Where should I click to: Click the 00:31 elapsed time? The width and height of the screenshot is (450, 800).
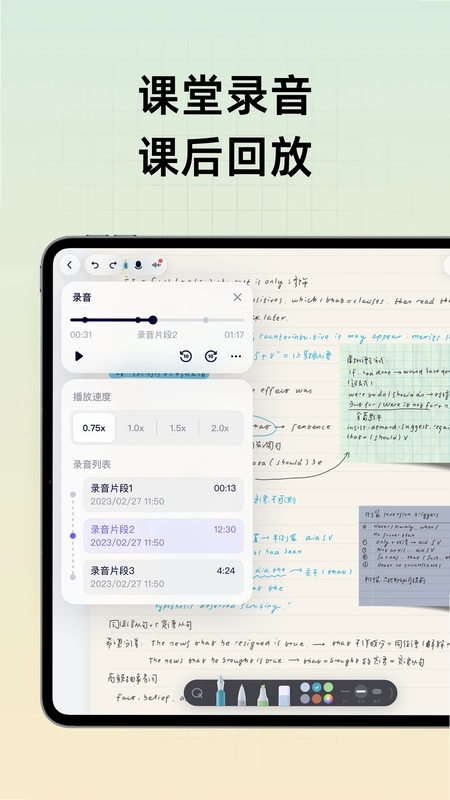[x=81, y=335]
